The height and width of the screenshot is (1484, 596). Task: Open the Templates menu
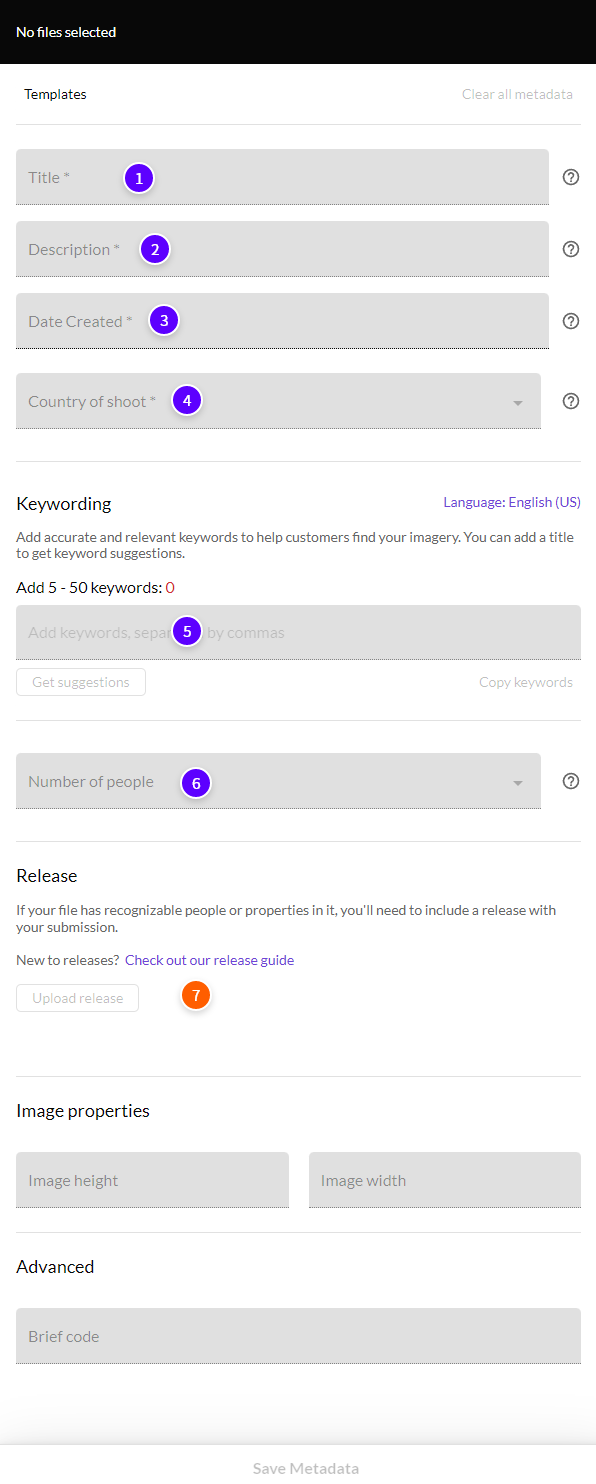click(55, 94)
